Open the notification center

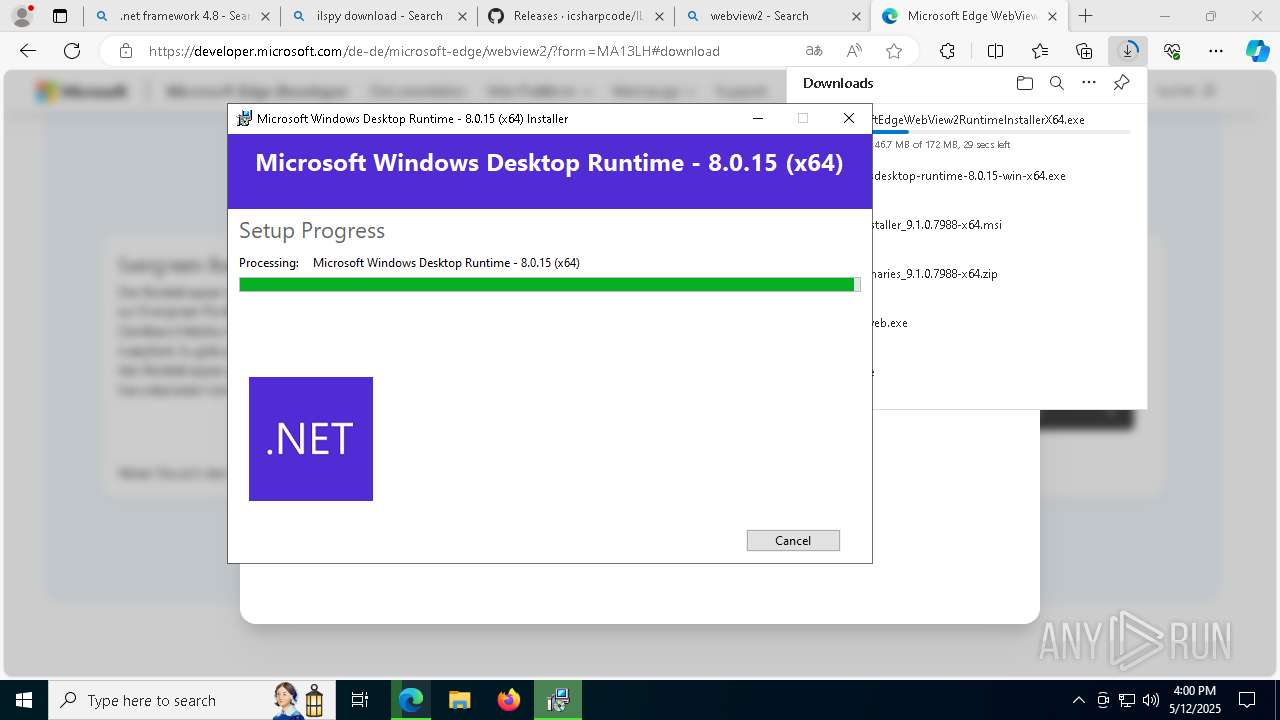point(1247,700)
